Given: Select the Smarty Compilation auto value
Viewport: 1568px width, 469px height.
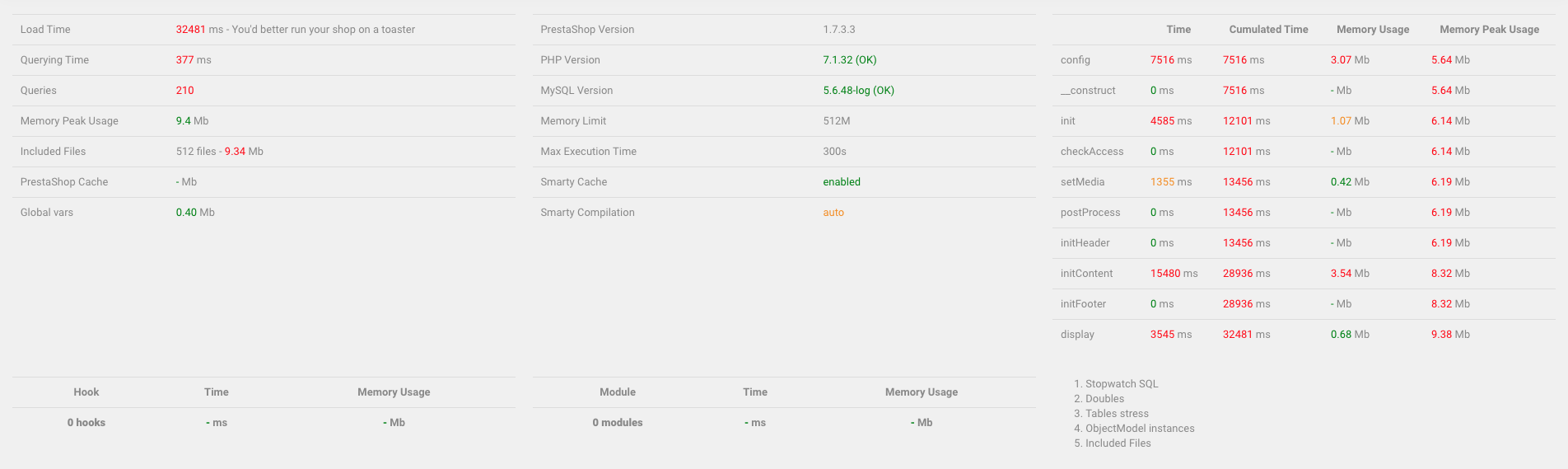Looking at the screenshot, I should [x=833, y=213].
